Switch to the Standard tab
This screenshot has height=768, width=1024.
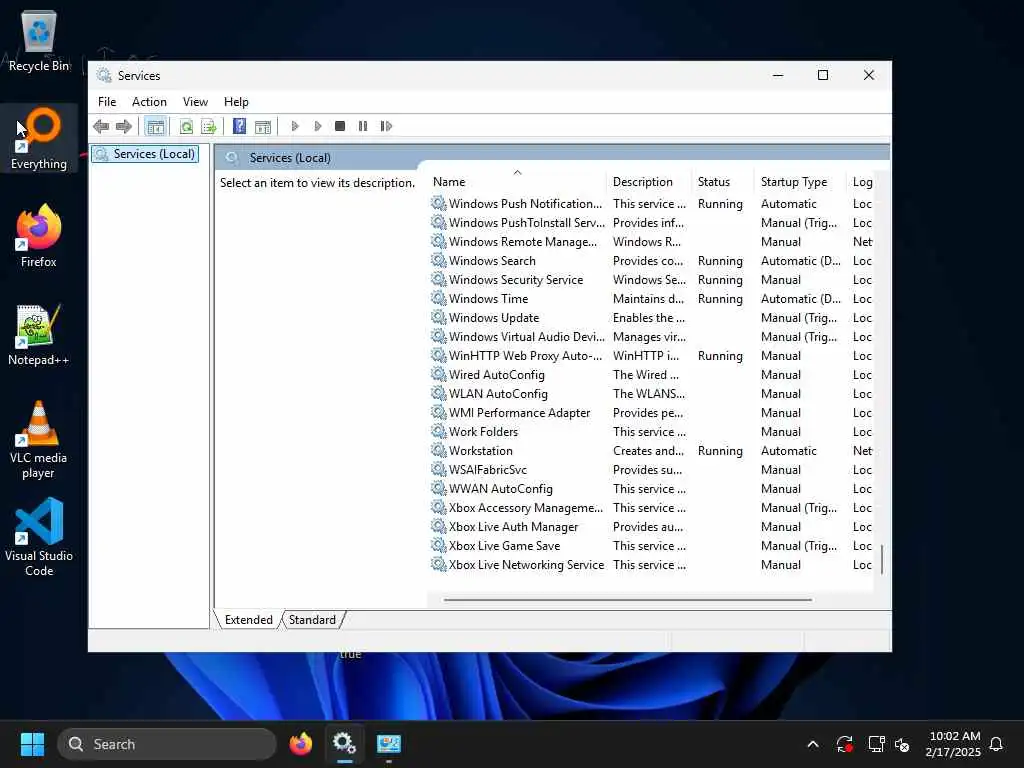click(x=312, y=620)
